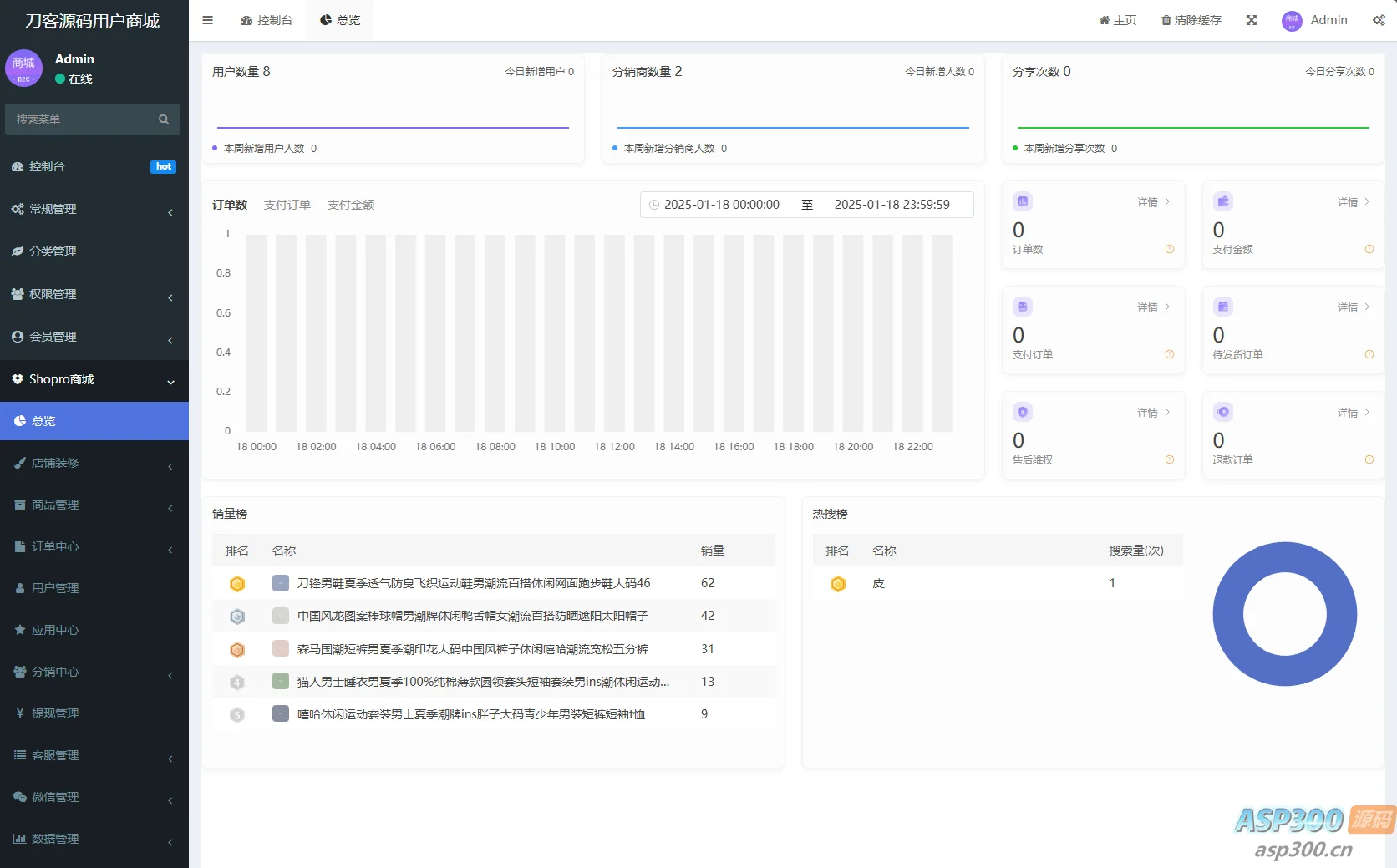Click the clock icon in the date range picker

[654, 204]
